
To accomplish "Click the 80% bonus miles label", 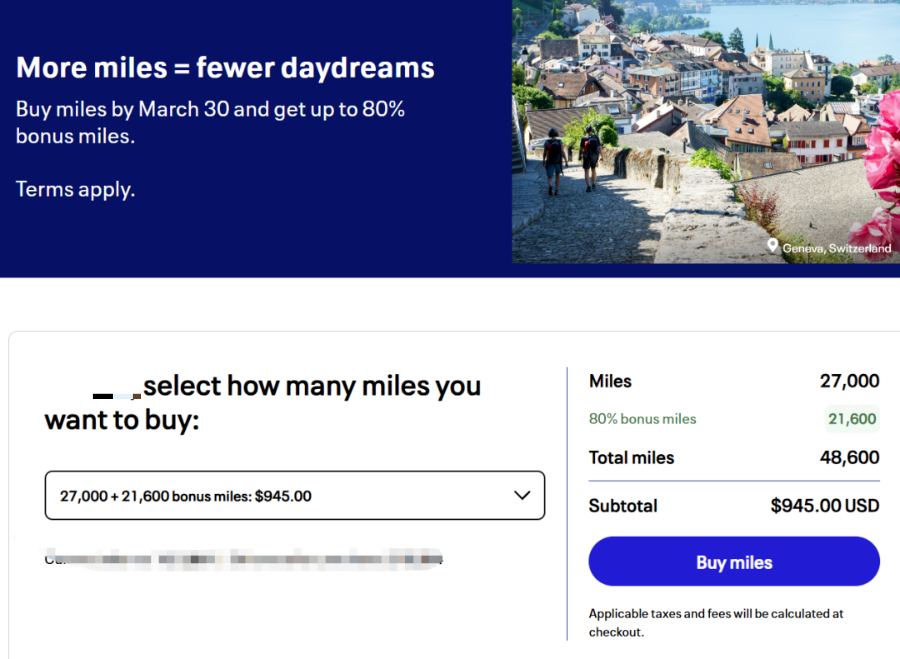I will [x=642, y=419].
